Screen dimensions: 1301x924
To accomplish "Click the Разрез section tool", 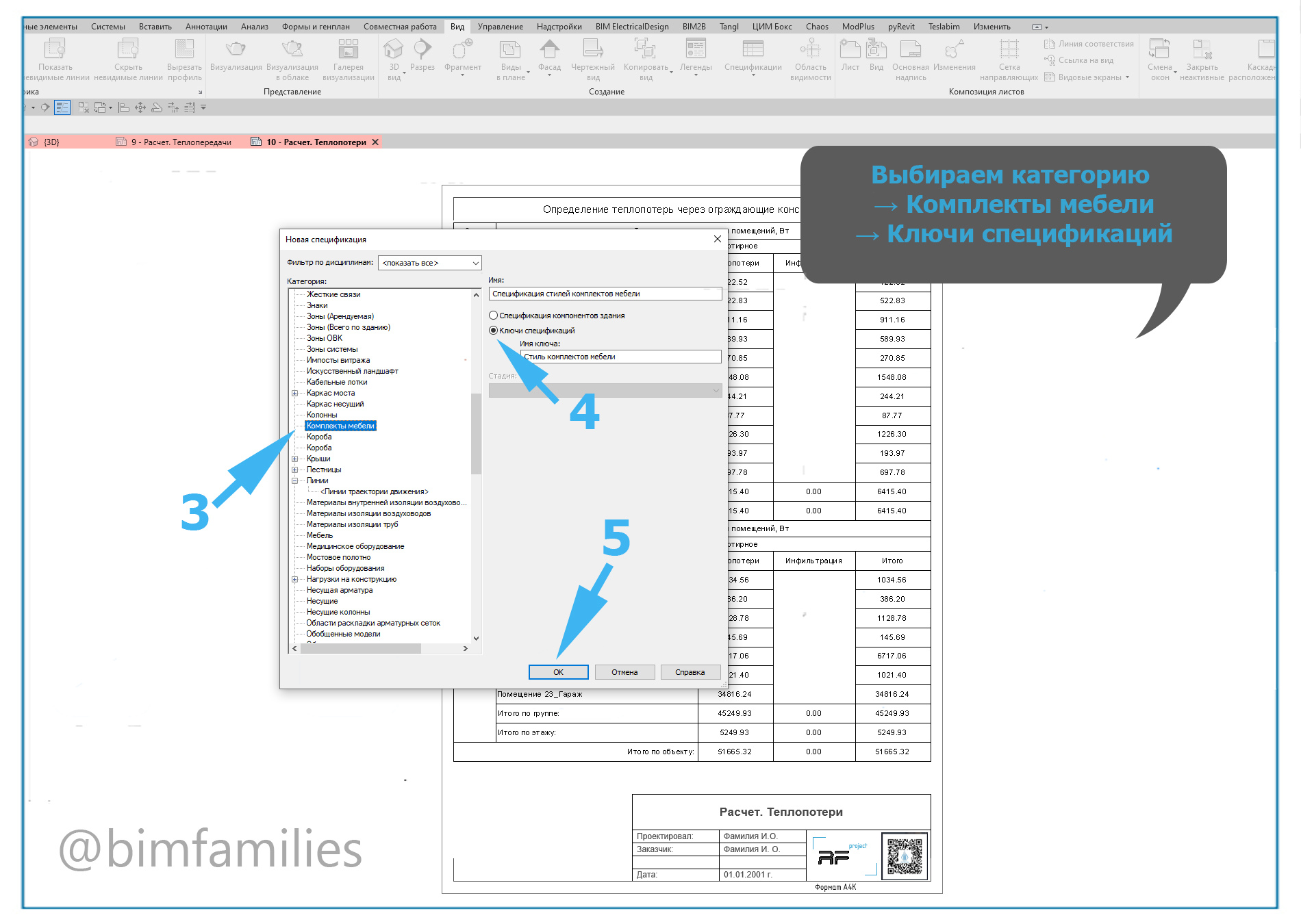I will 422,55.
